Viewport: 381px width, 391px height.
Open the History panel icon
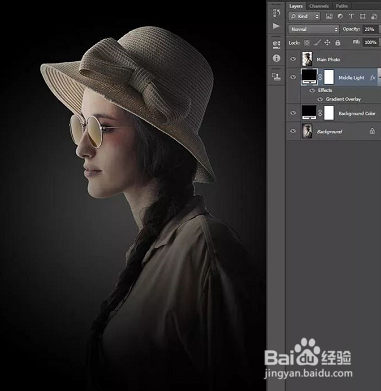pos(276,13)
